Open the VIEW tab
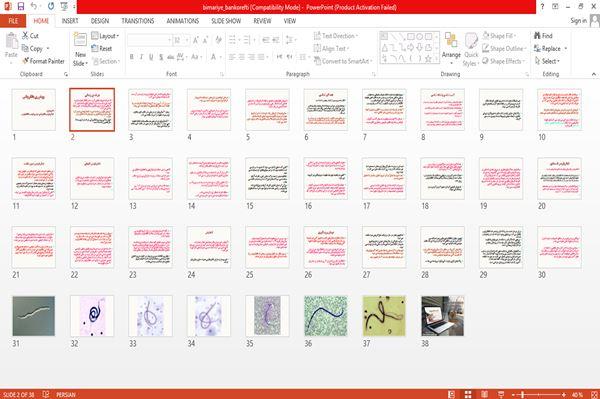 point(290,21)
